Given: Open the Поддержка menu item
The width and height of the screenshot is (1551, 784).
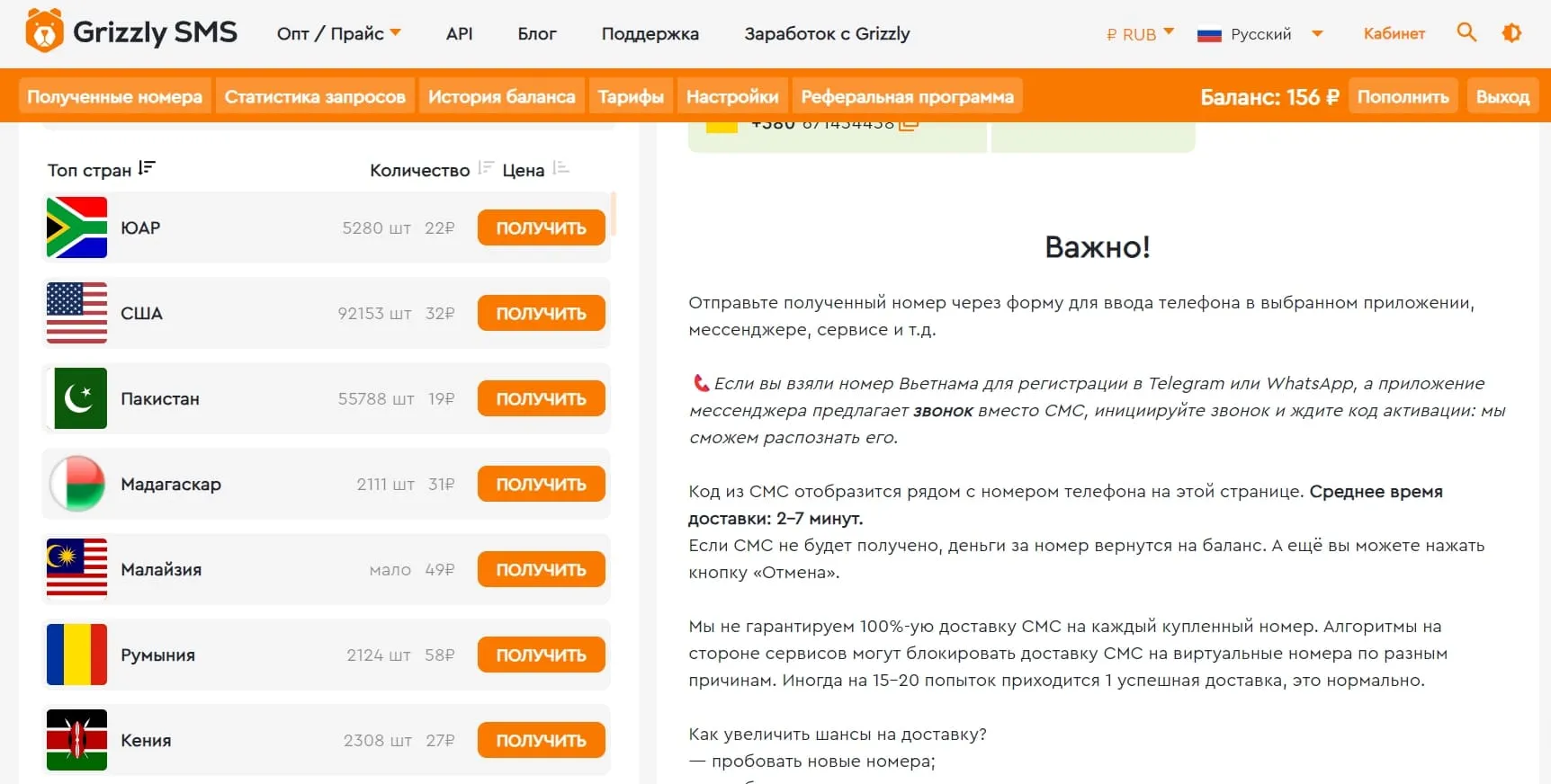Looking at the screenshot, I should tap(650, 34).
